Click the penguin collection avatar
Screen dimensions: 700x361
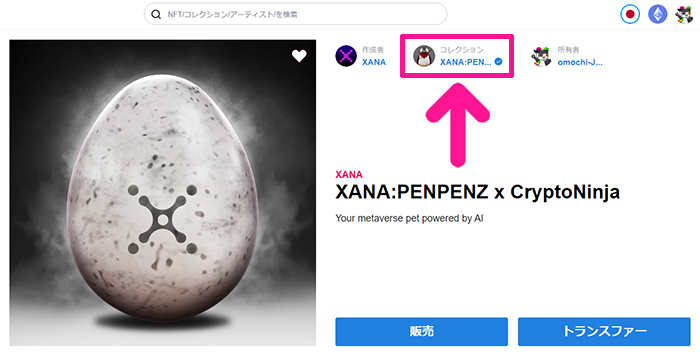pos(424,56)
